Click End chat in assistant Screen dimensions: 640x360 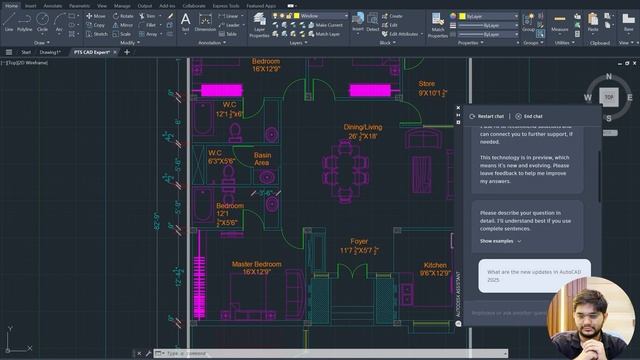[x=529, y=116]
